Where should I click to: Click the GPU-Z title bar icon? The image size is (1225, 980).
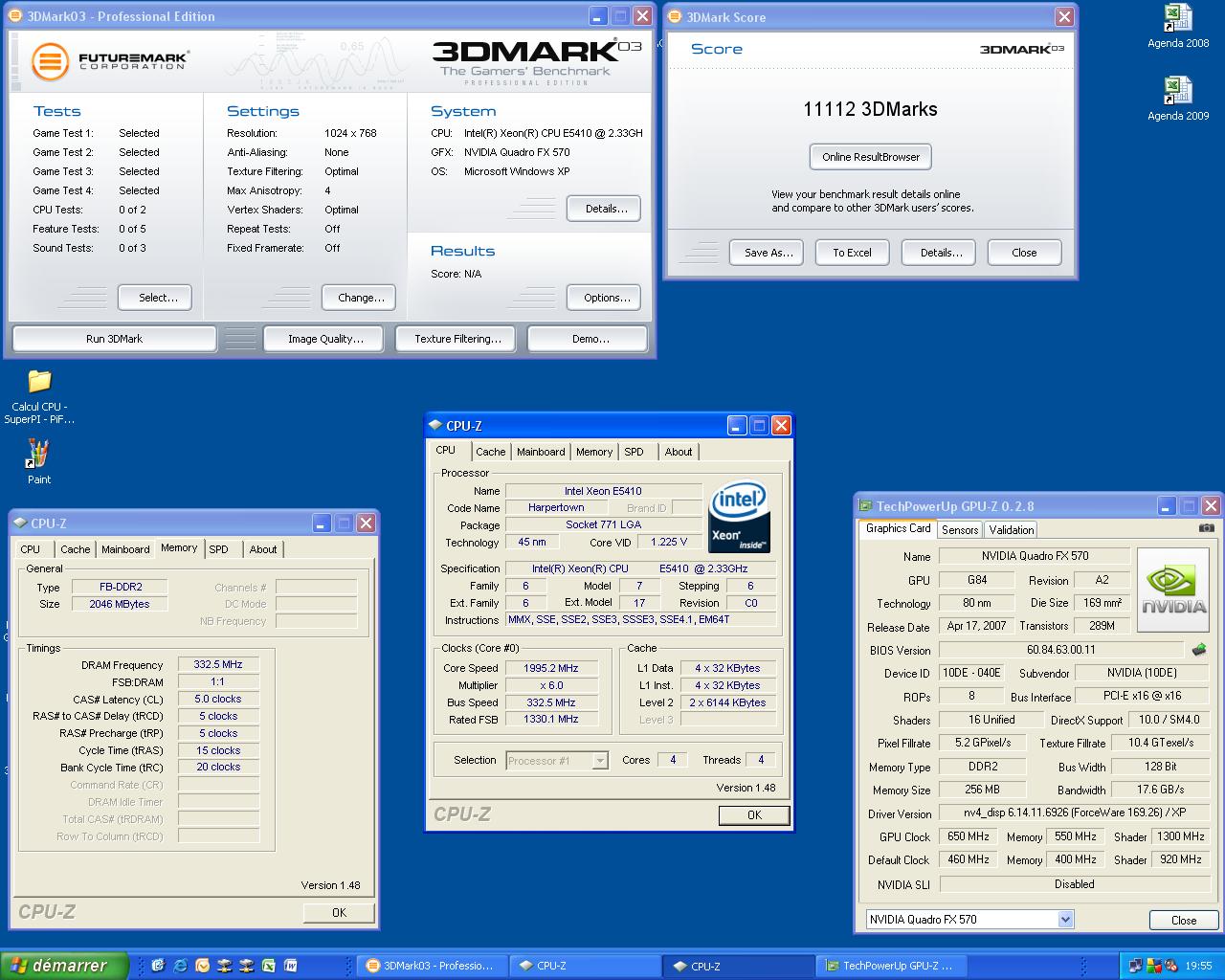coord(865,506)
